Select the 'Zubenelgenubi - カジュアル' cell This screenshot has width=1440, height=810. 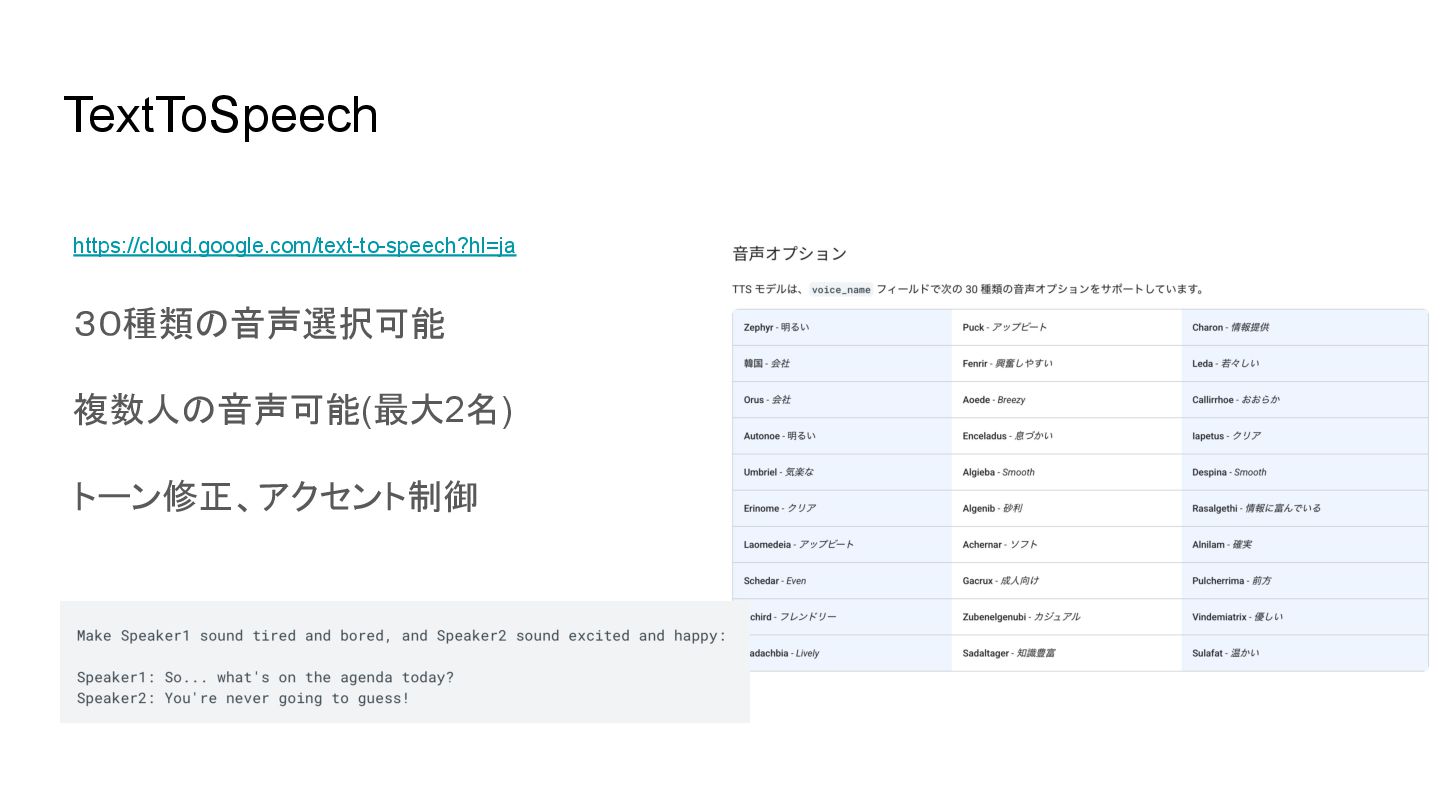(x=1066, y=617)
